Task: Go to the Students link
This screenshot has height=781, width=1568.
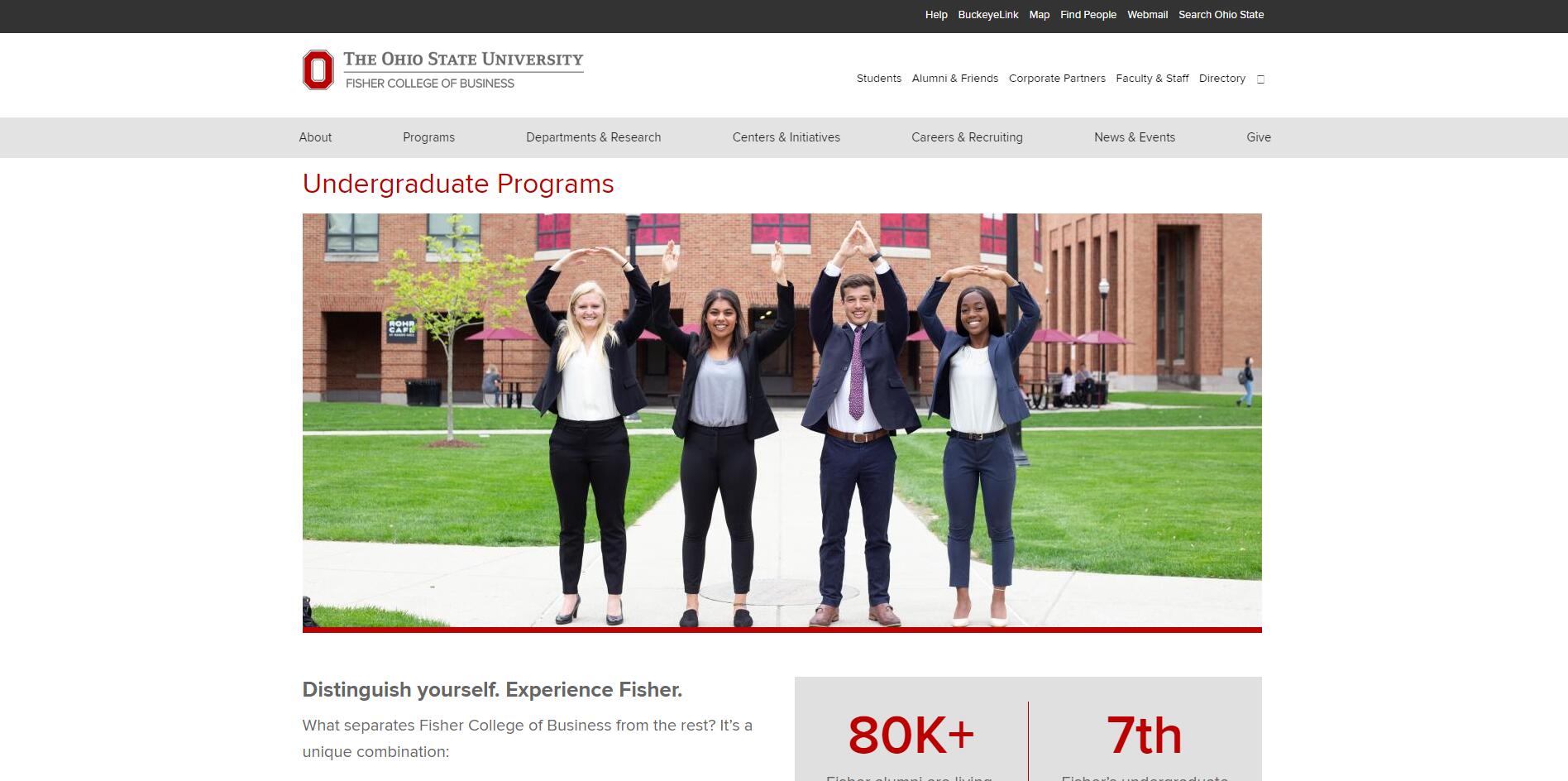Action: pyautogui.click(x=878, y=79)
